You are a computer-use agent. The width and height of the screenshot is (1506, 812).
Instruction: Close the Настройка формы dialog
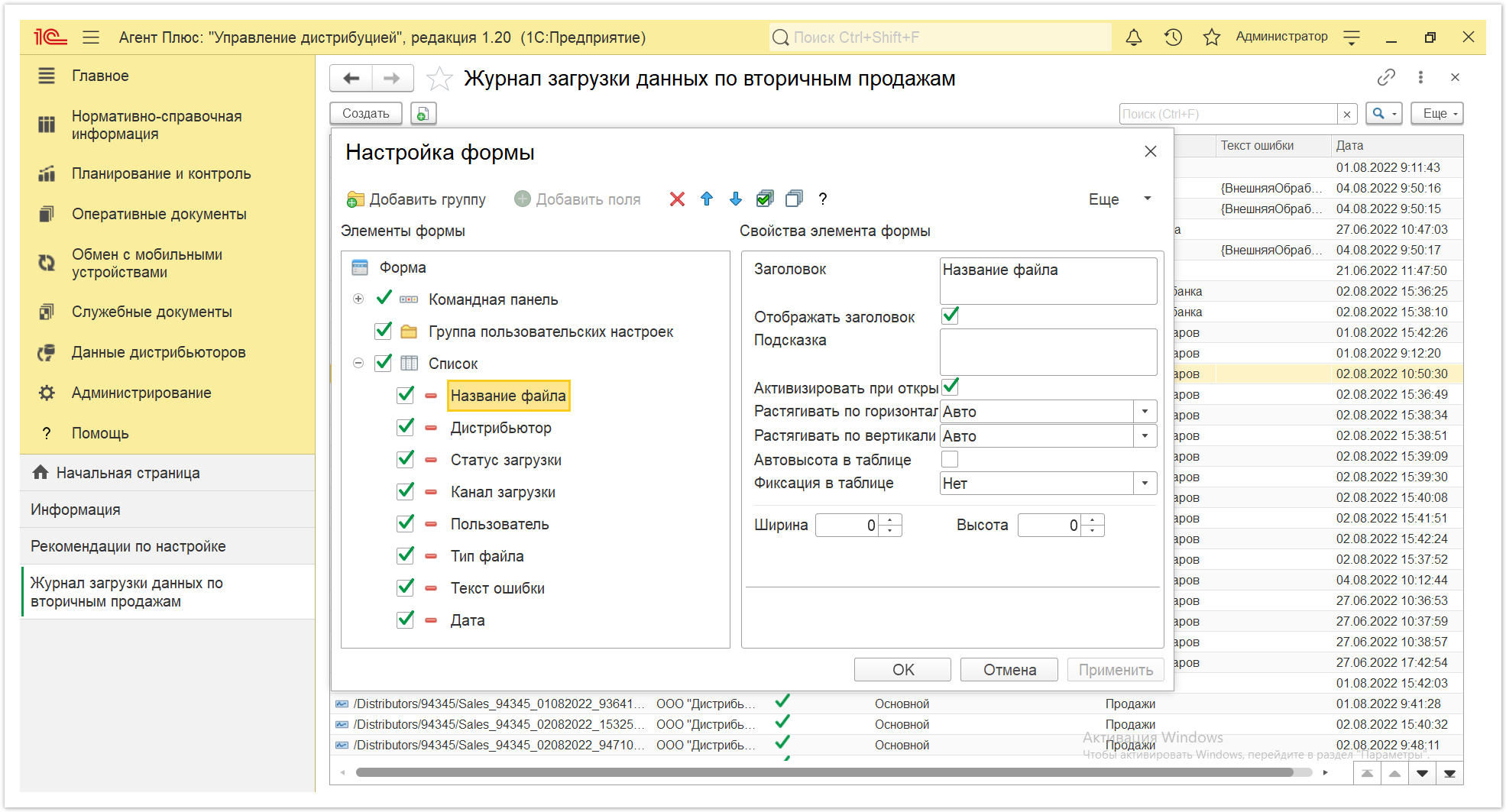pyautogui.click(x=1151, y=151)
